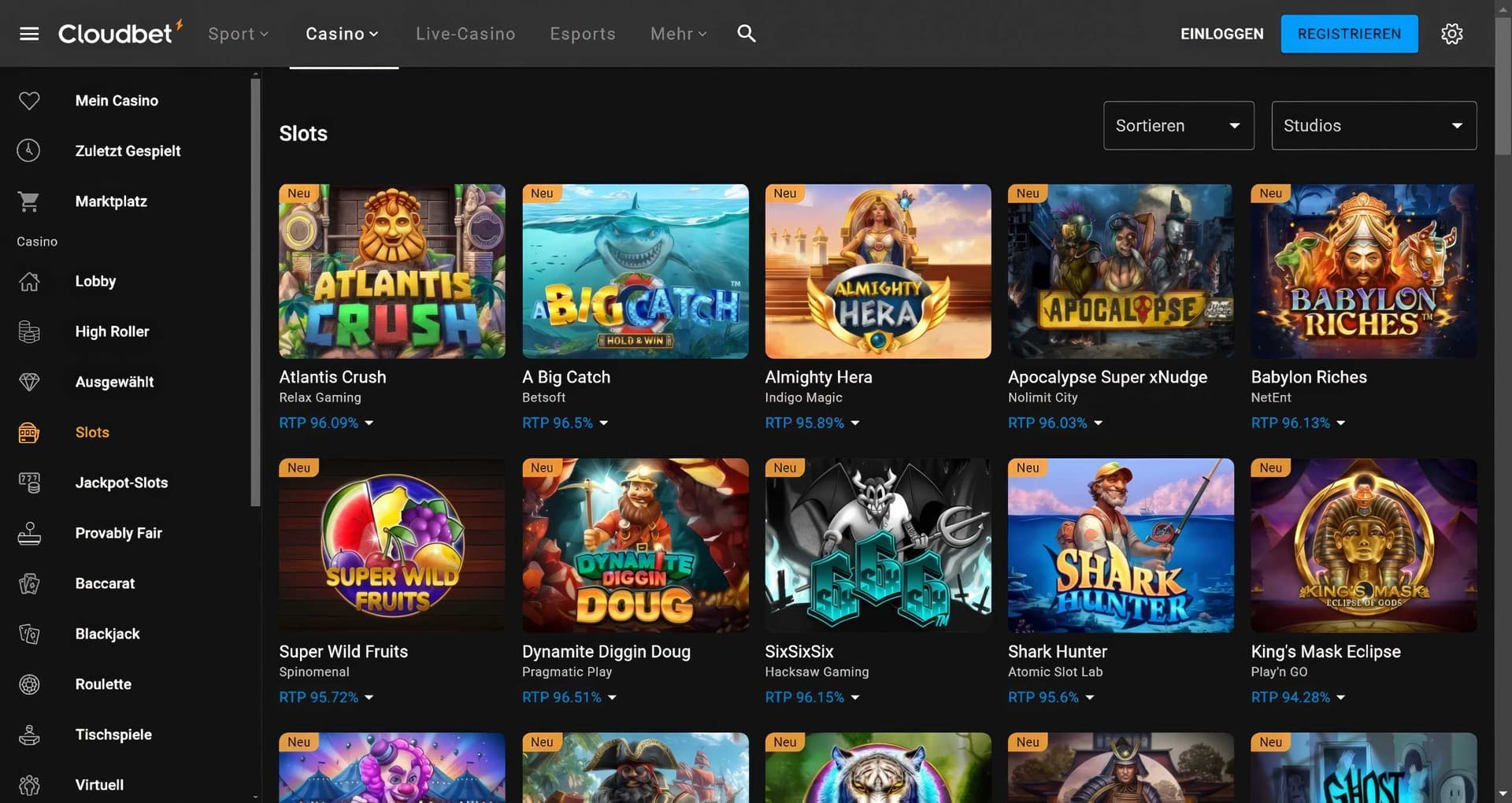Expand the Mehr menu in the top bar

[x=678, y=33]
